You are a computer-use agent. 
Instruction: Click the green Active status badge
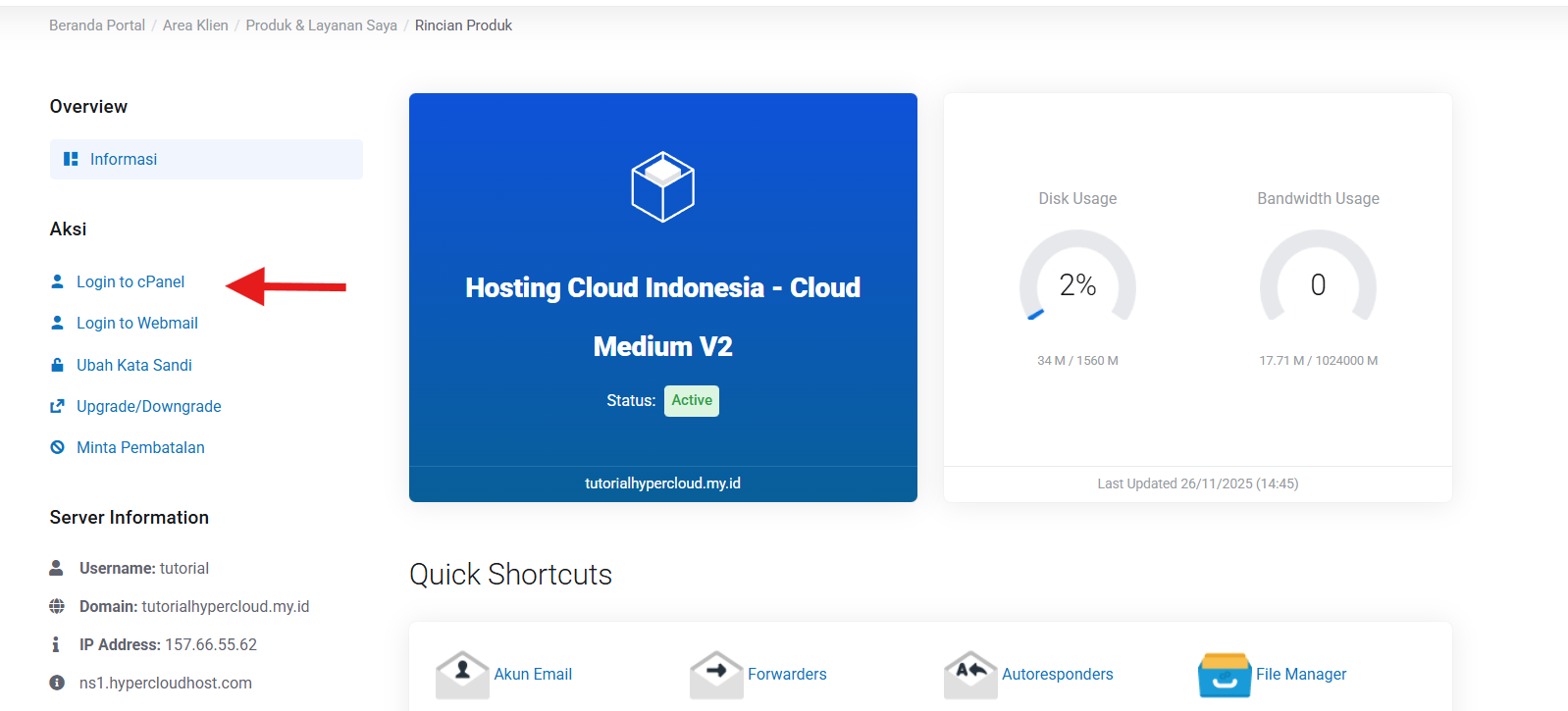(692, 400)
